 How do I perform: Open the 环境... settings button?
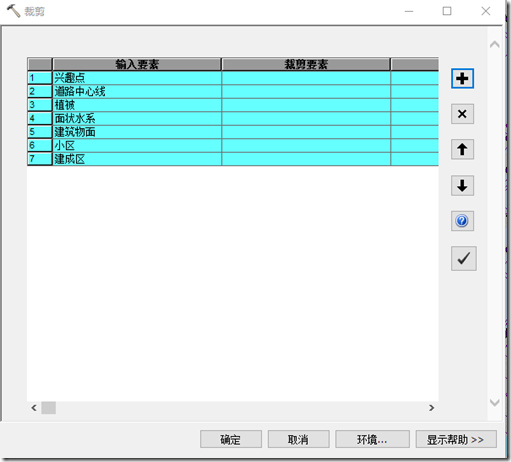pos(372,439)
